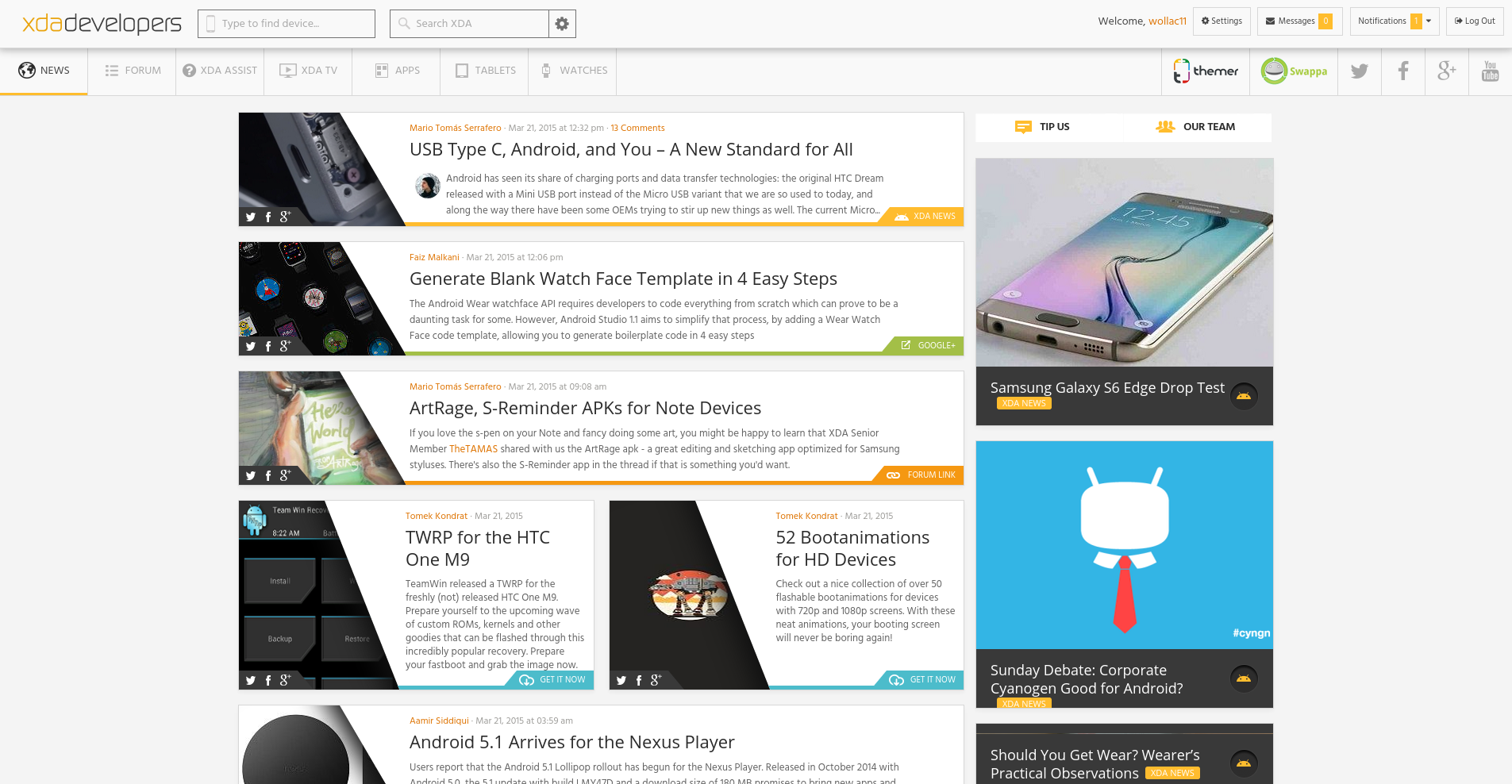Open Samsung Galaxy S6 Edge thumbnail
The width and height of the screenshot is (1512, 784).
(1124, 262)
